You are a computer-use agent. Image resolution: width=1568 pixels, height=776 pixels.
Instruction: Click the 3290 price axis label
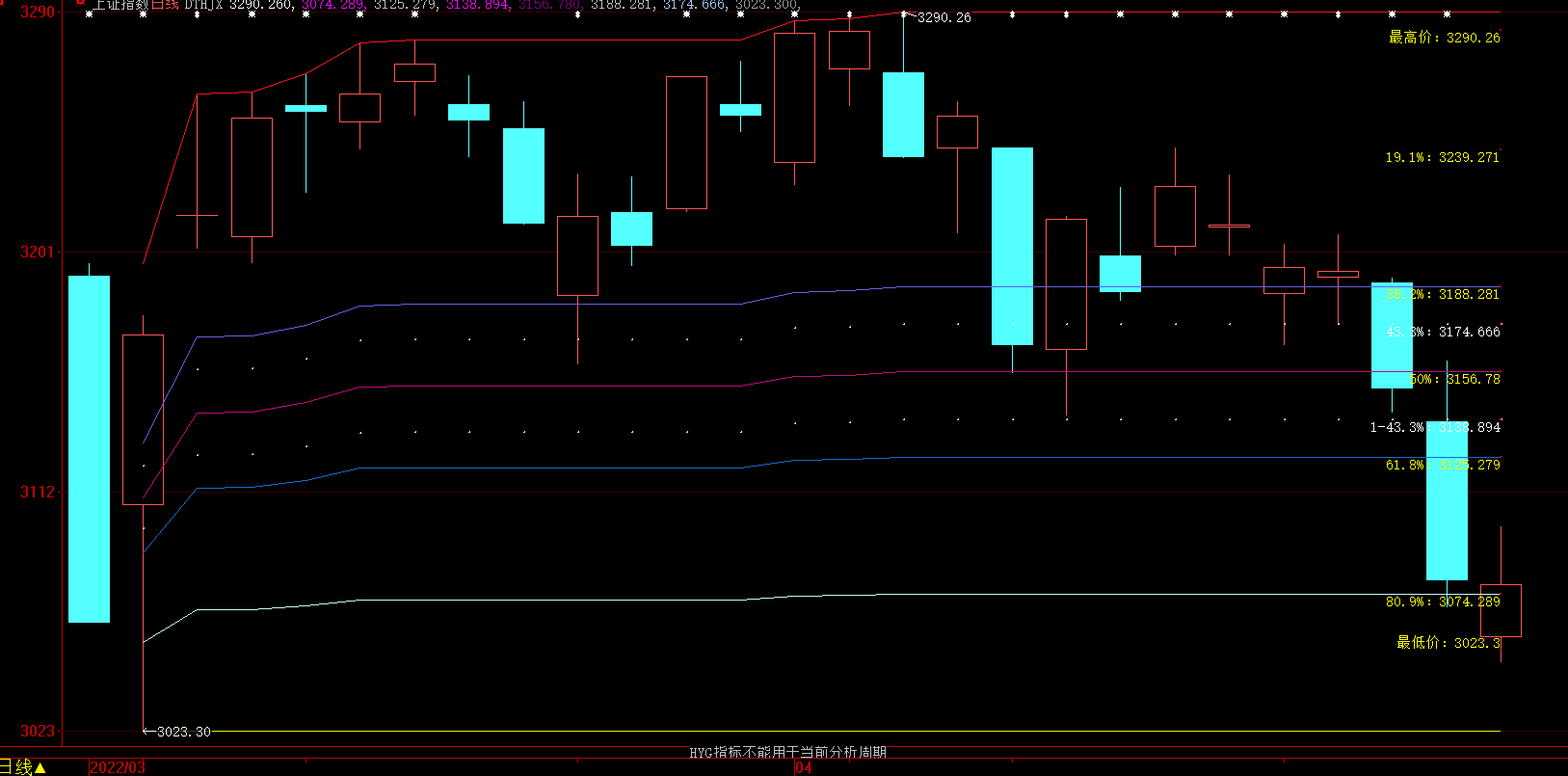tap(38, 12)
